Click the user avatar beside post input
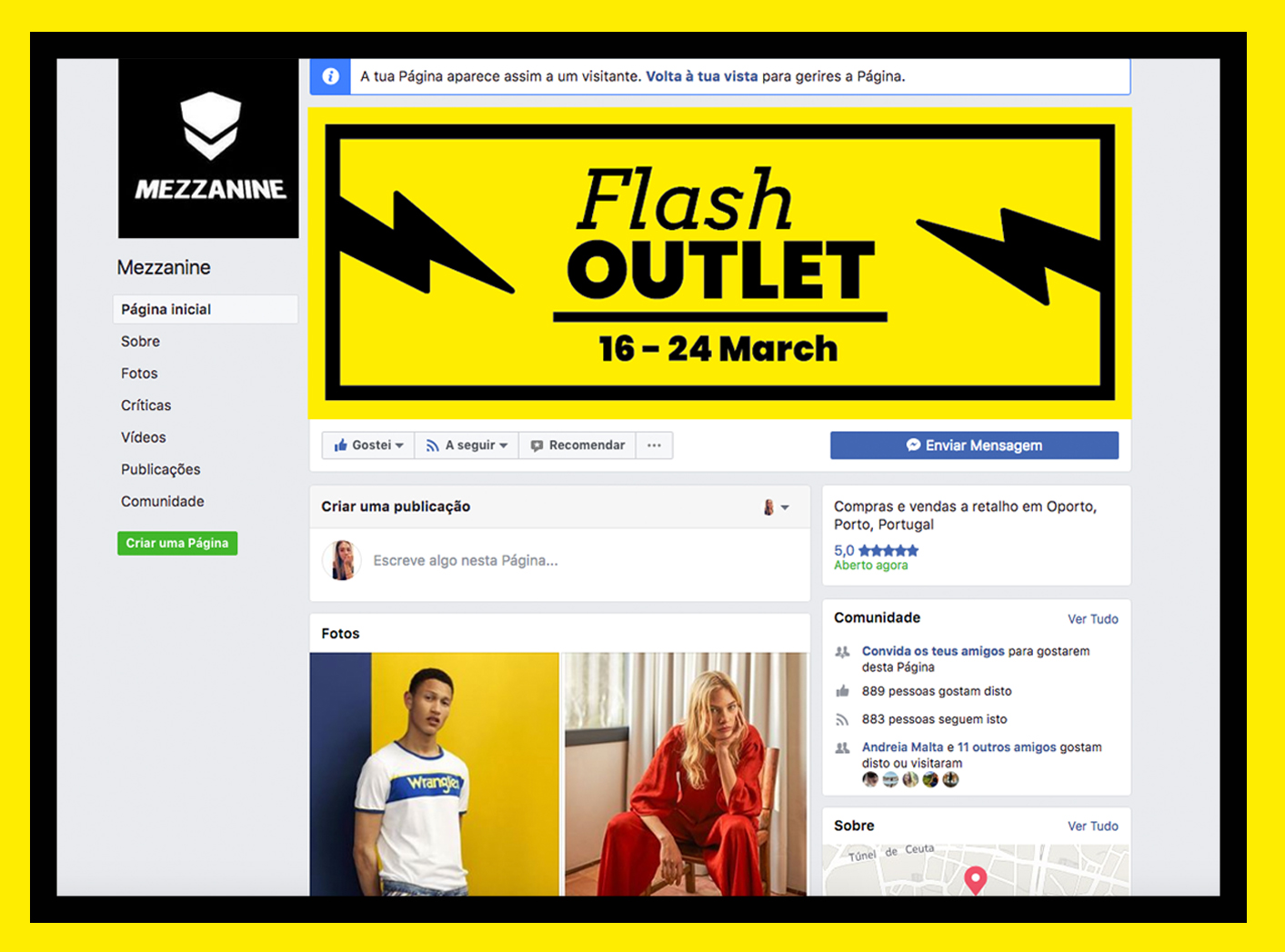Image resolution: width=1285 pixels, height=952 pixels. [342, 560]
